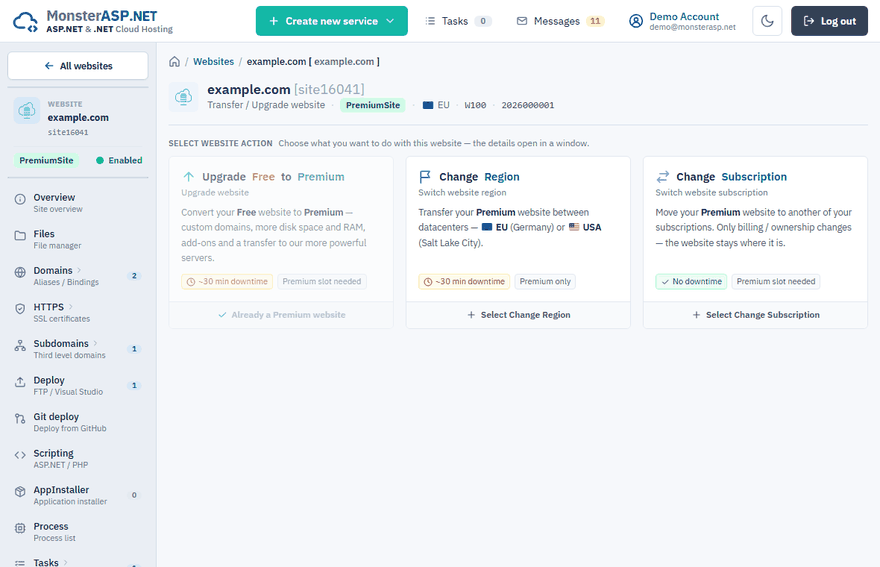Open the Create new service dropdown

(x=332, y=21)
